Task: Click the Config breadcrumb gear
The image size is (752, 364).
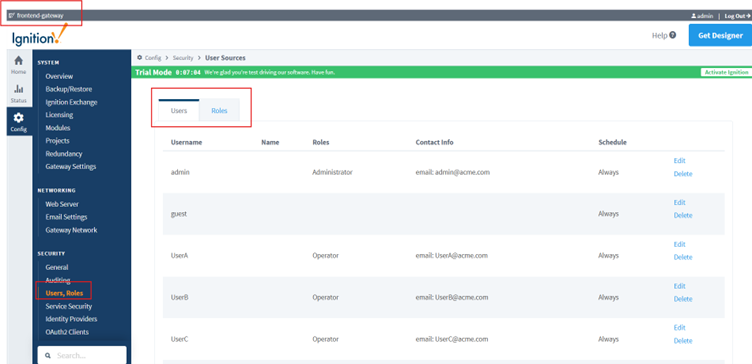Action: 140,58
